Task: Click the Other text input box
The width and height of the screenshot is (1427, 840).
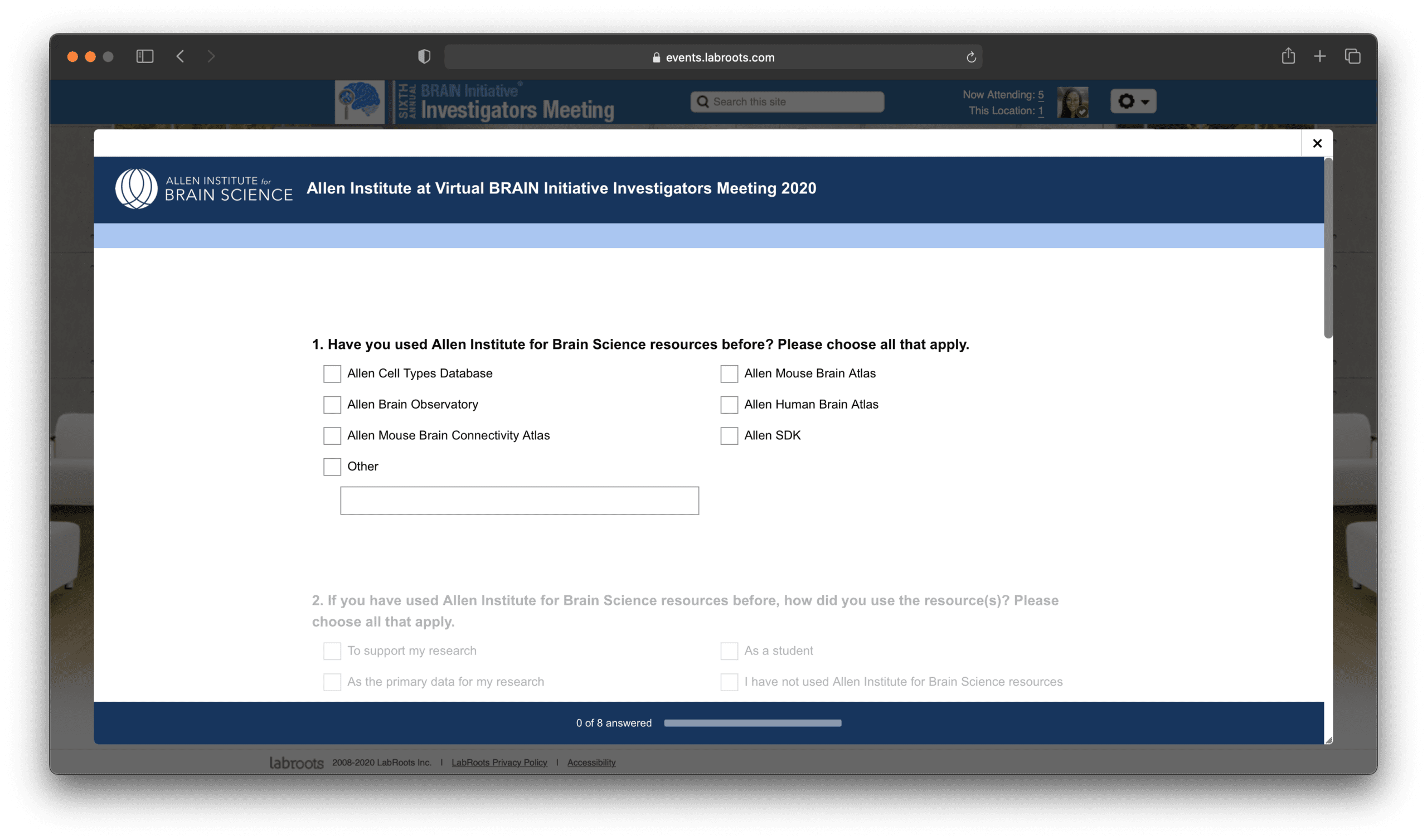Action: pos(520,501)
